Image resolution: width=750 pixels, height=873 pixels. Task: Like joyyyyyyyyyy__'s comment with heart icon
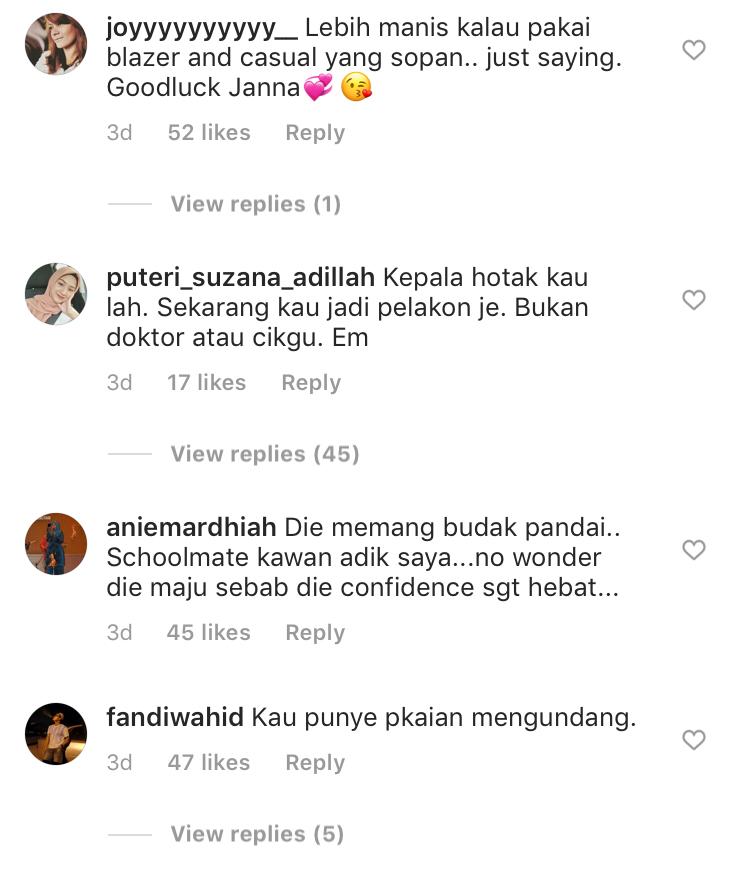[x=694, y=50]
